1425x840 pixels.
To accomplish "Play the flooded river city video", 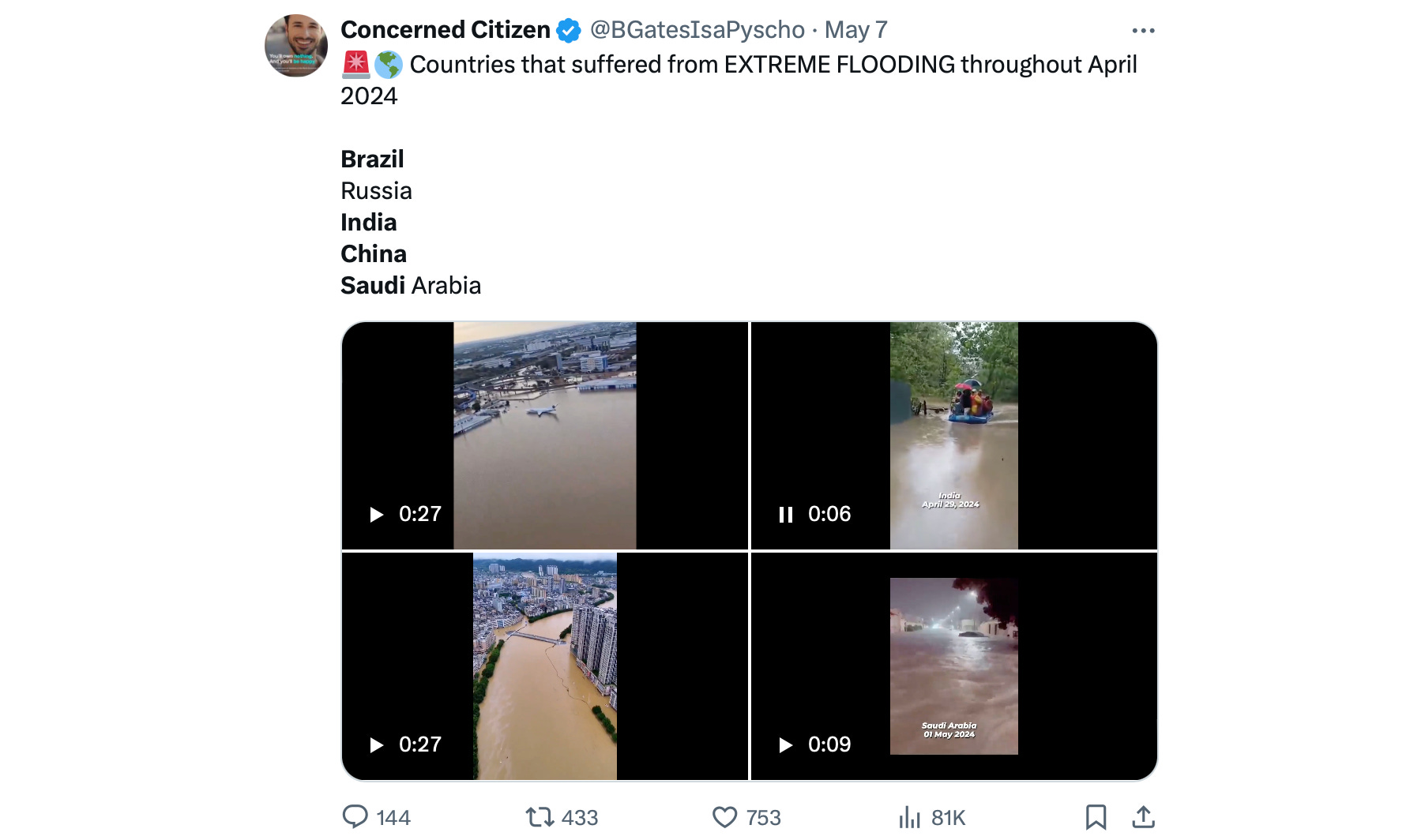I will pos(377,745).
